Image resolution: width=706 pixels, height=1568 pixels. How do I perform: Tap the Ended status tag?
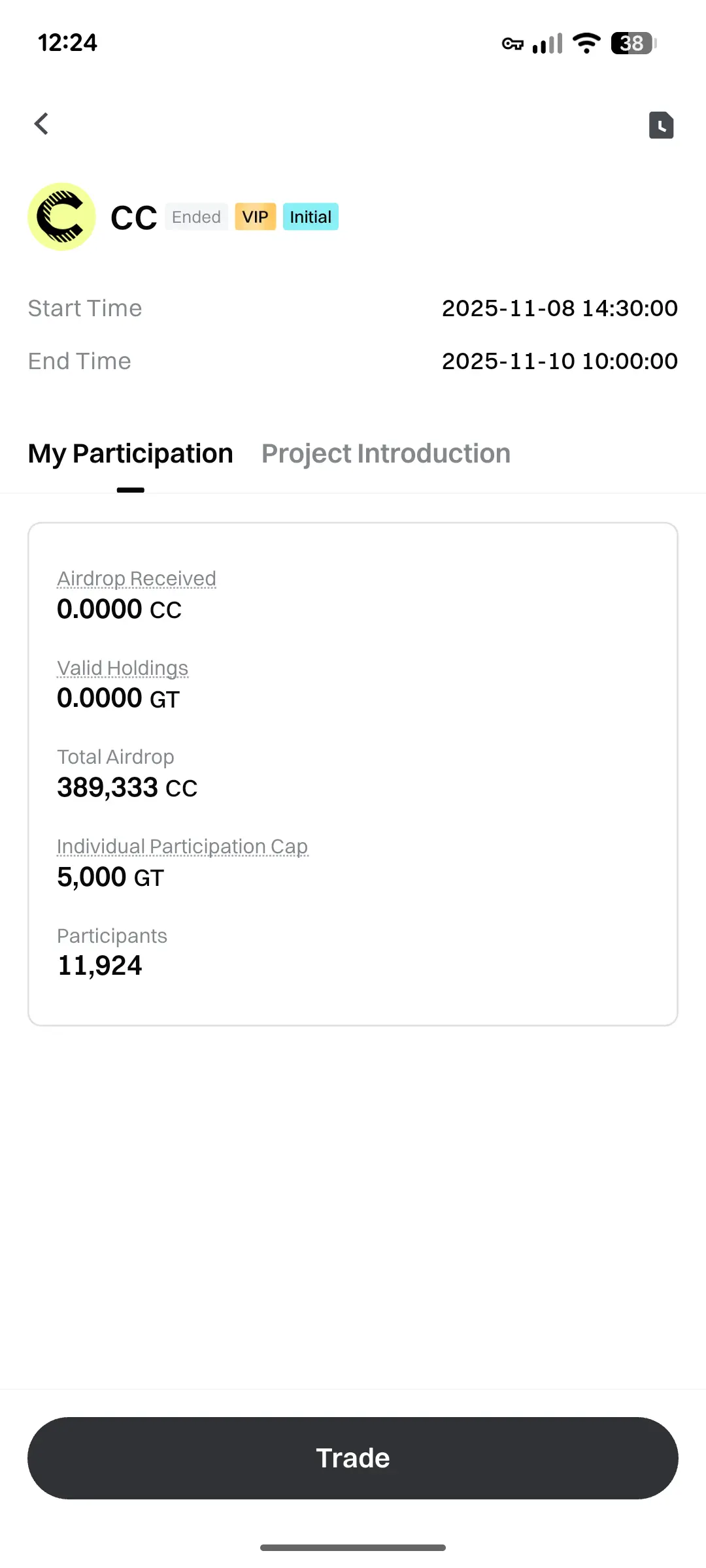(x=196, y=217)
